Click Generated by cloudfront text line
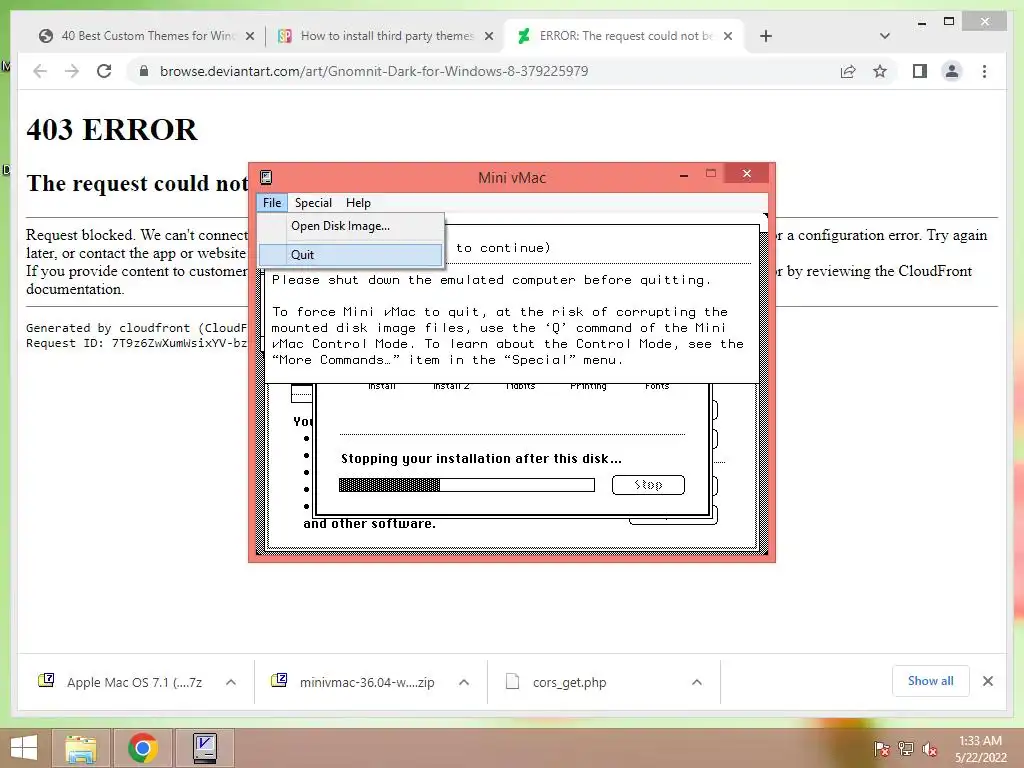The height and width of the screenshot is (768, 1024). pyautogui.click(x=136, y=328)
